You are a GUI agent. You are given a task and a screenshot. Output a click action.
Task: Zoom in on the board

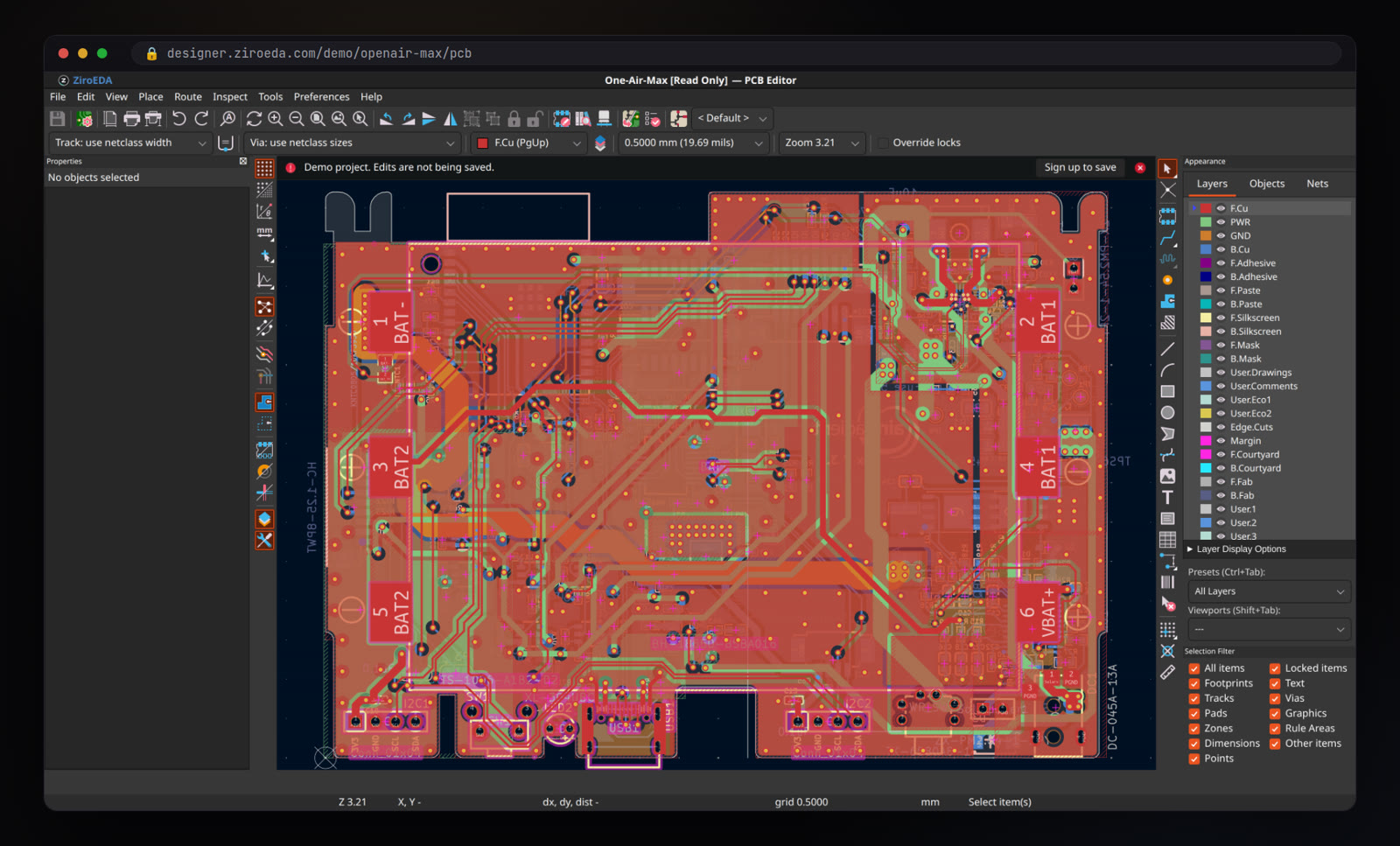tap(275, 118)
